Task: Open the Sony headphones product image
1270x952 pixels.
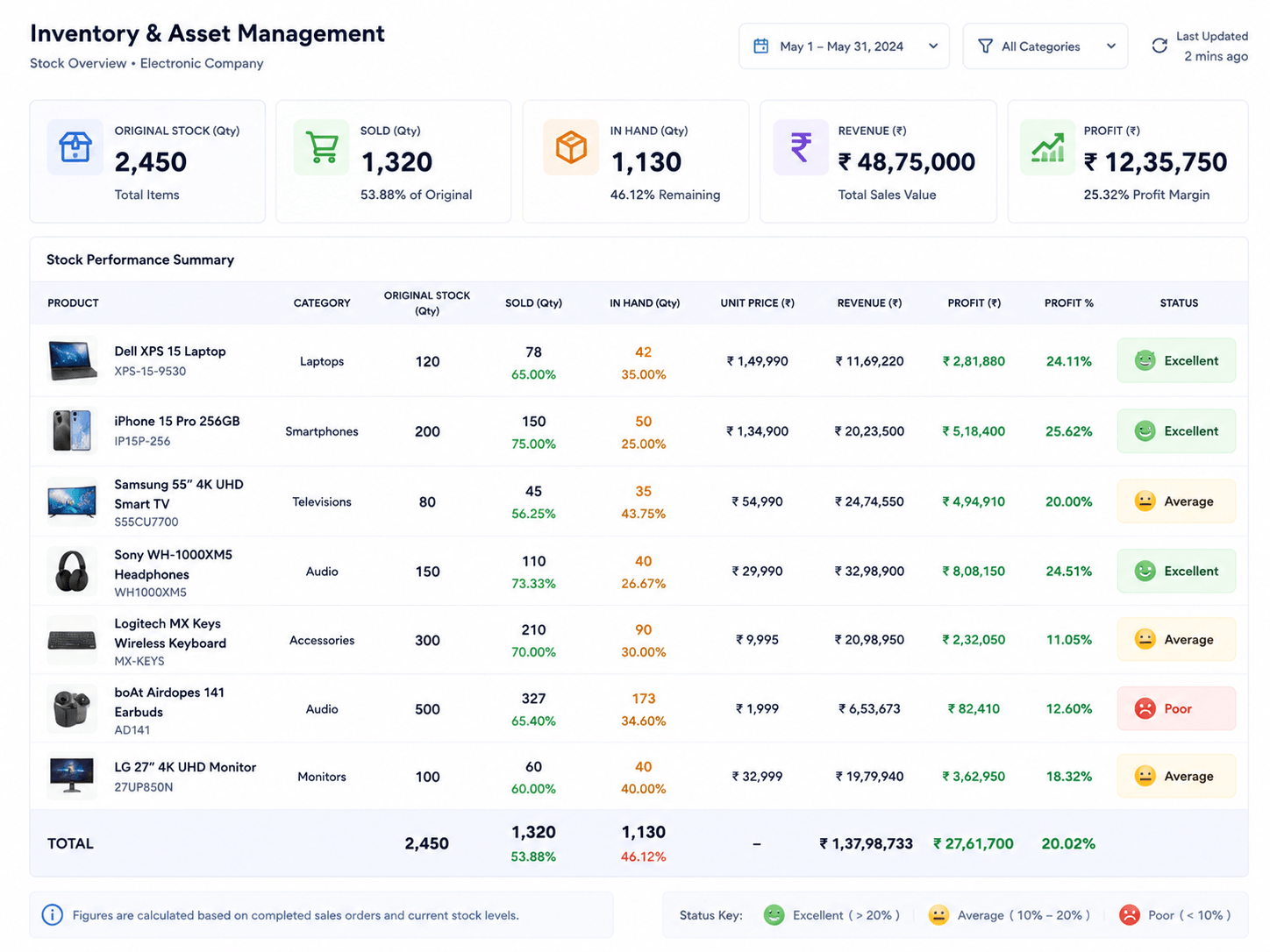Action: coord(72,571)
